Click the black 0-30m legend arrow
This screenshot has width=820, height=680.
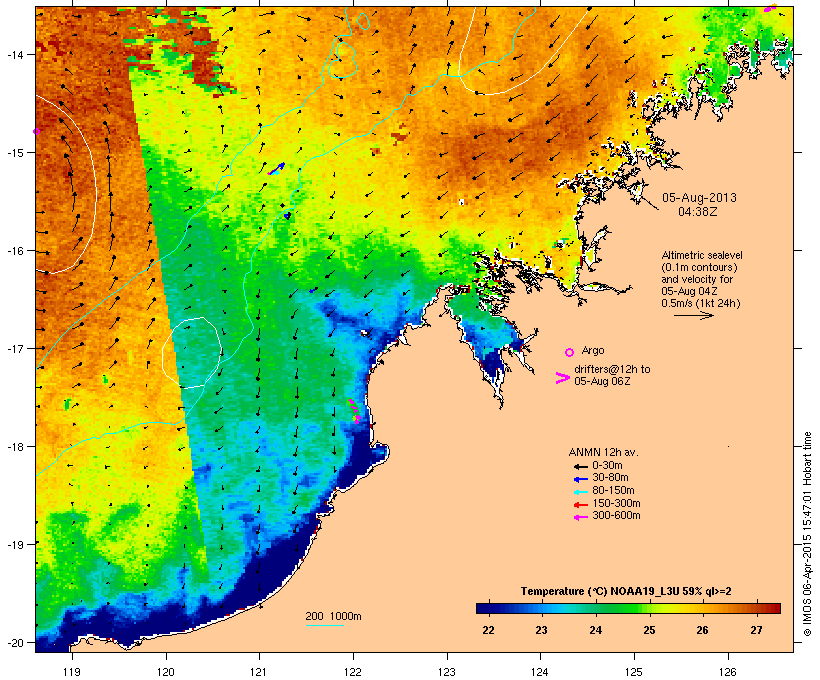tap(580, 466)
